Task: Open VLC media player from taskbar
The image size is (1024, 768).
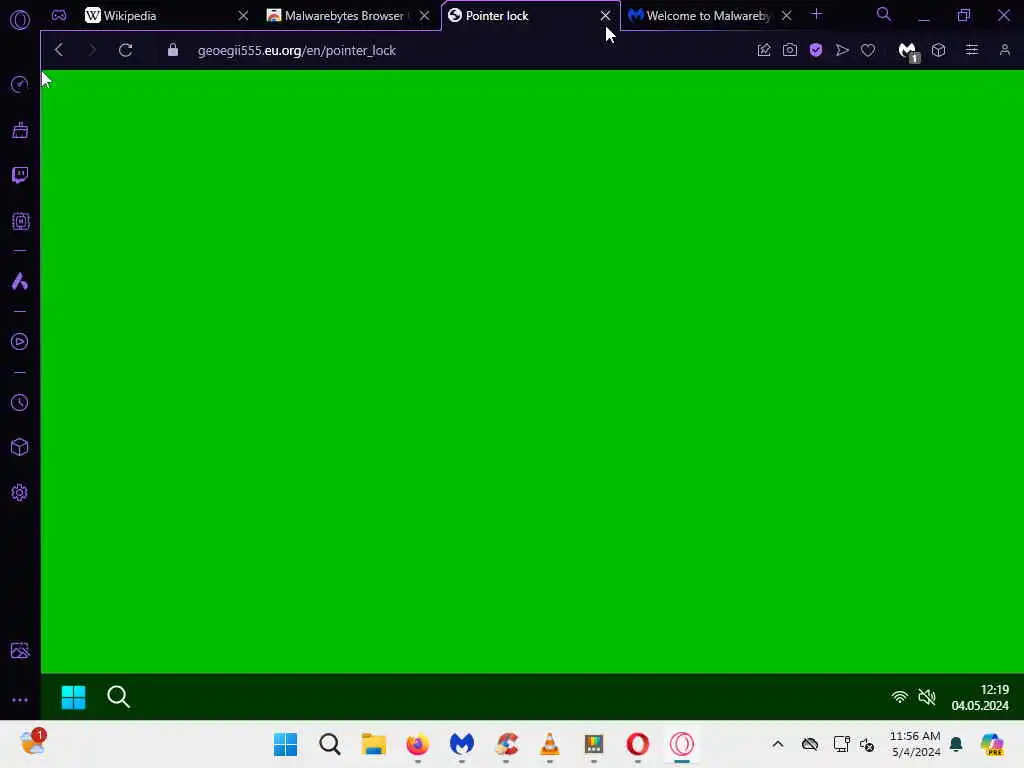Action: coord(550,744)
